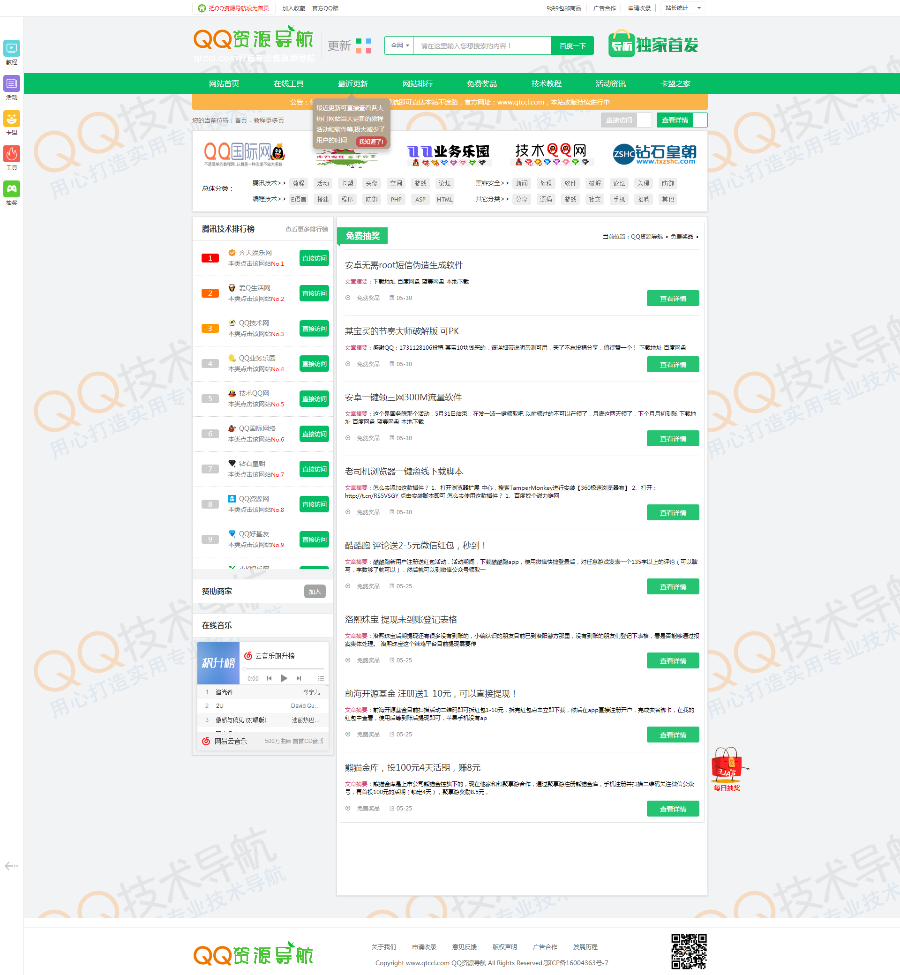The image size is (900, 975).
Task: Open 在线工具 in the navigation bar
Action: tap(289, 83)
